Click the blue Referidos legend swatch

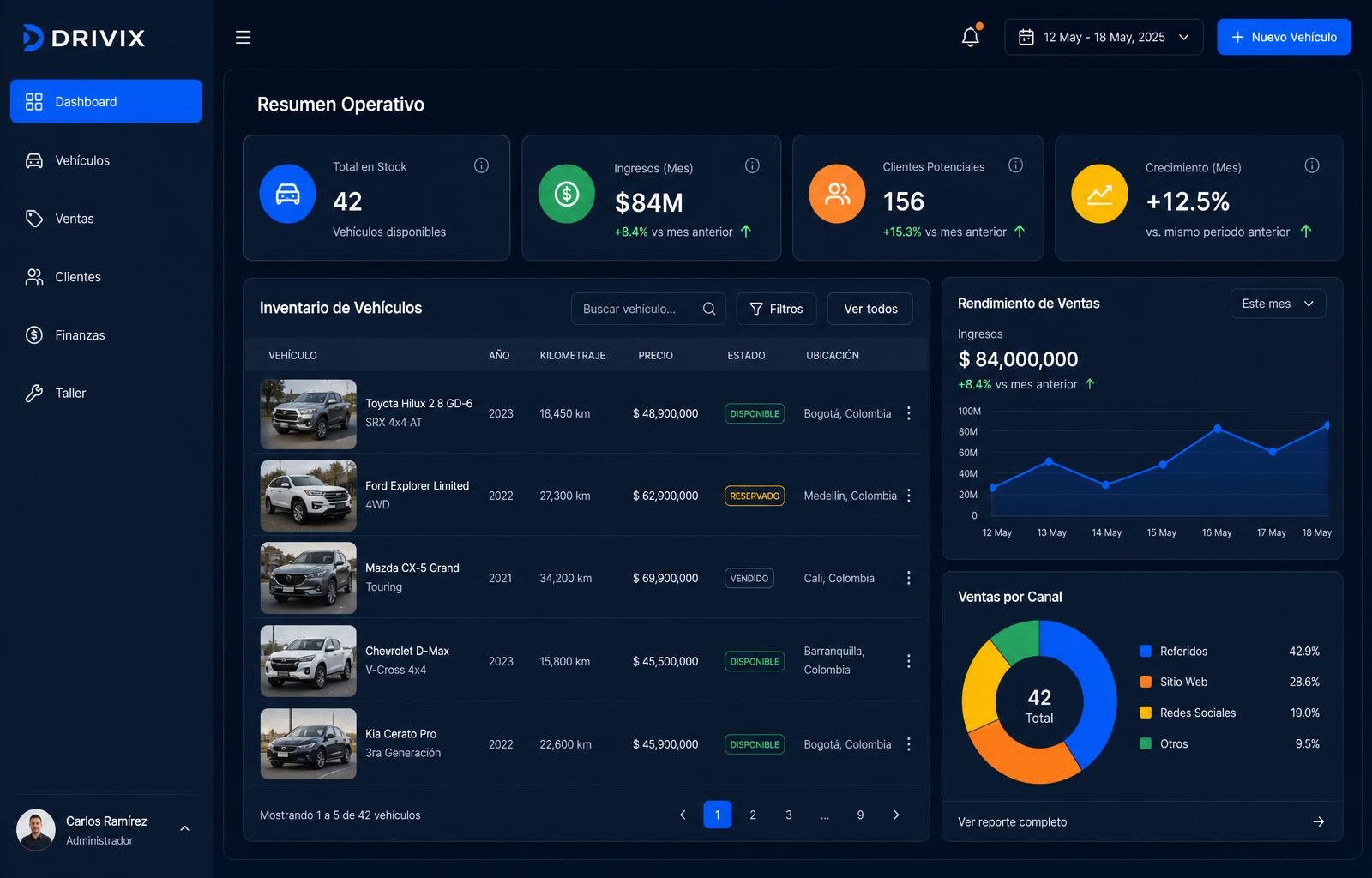coord(1146,651)
